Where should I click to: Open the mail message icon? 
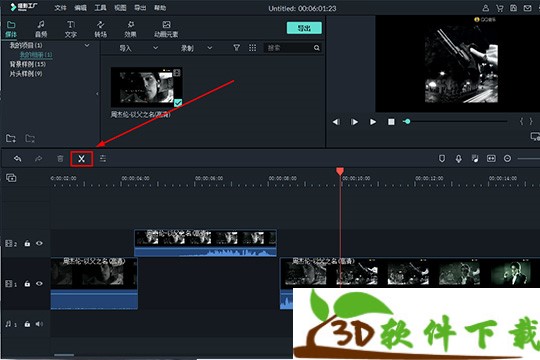(x=527, y=8)
